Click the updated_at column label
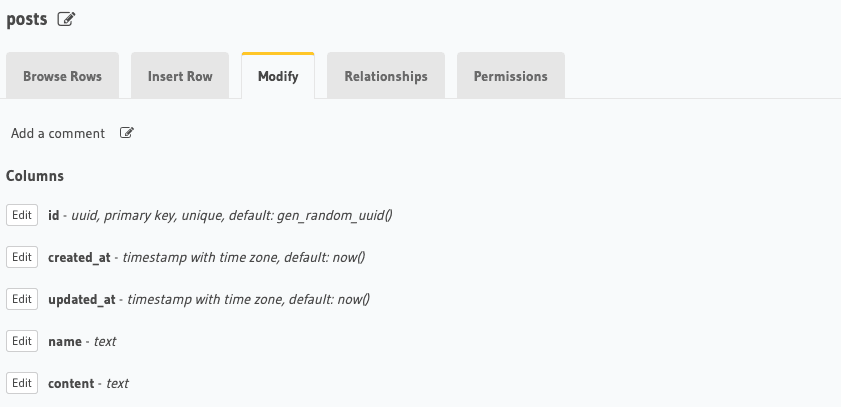The image size is (841, 407). pyautogui.click(x=82, y=300)
